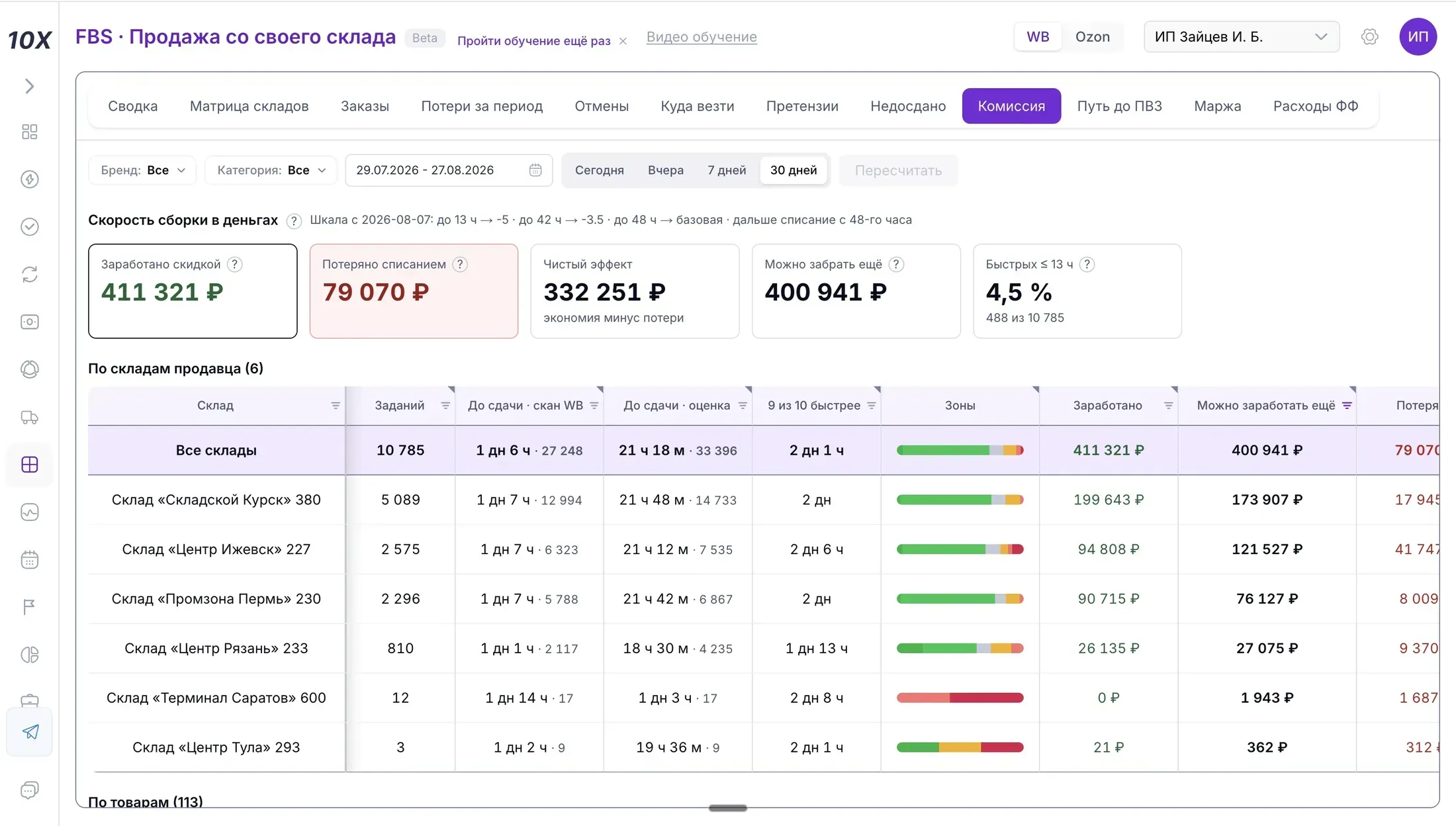Click help icon beside Заработано скидкой
Viewport: 1456px width, 826px height.
pyautogui.click(x=234, y=264)
